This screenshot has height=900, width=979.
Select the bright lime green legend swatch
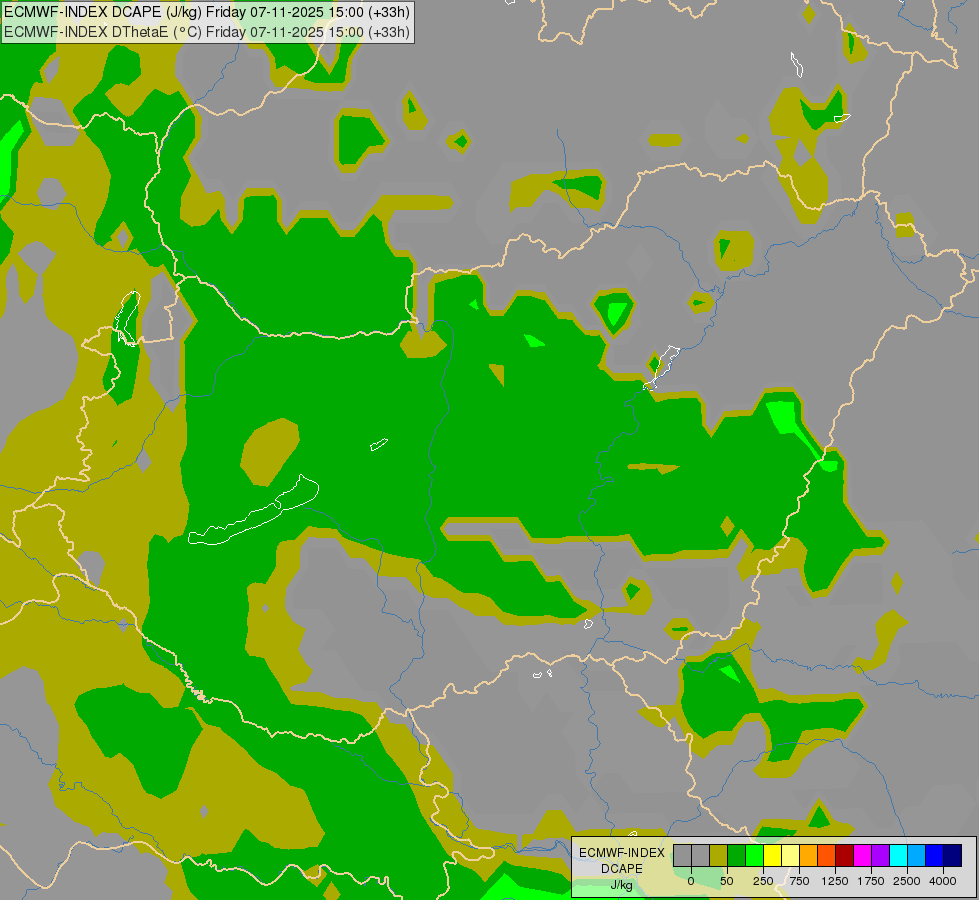tap(755, 855)
